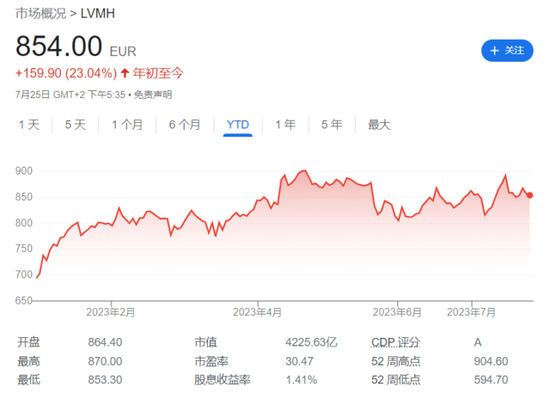Select the 最大 range tab
The height and width of the screenshot is (399, 550).
tap(379, 124)
